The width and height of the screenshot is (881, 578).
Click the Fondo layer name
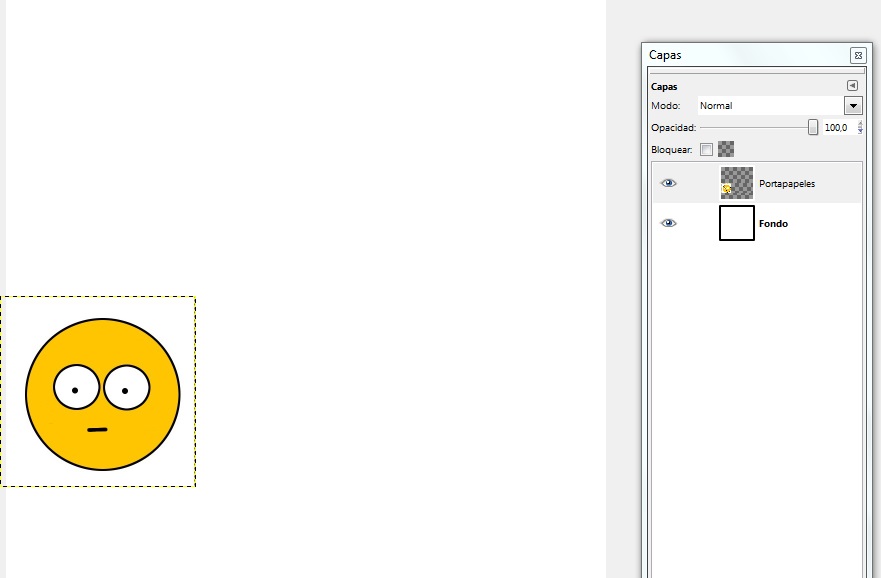(x=773, y=224)
